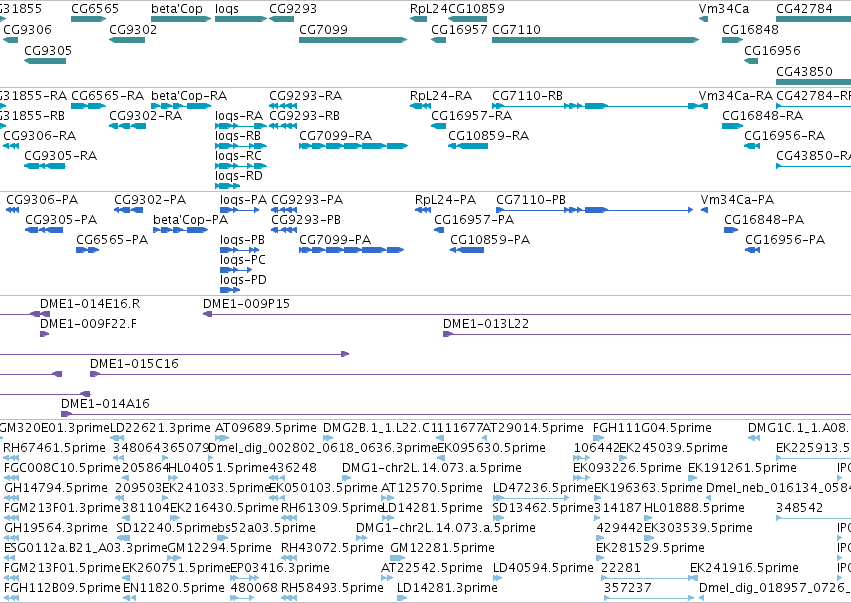
Task: Select EST label 'RH67461.5prime'
Action: [x=54, y=448]
